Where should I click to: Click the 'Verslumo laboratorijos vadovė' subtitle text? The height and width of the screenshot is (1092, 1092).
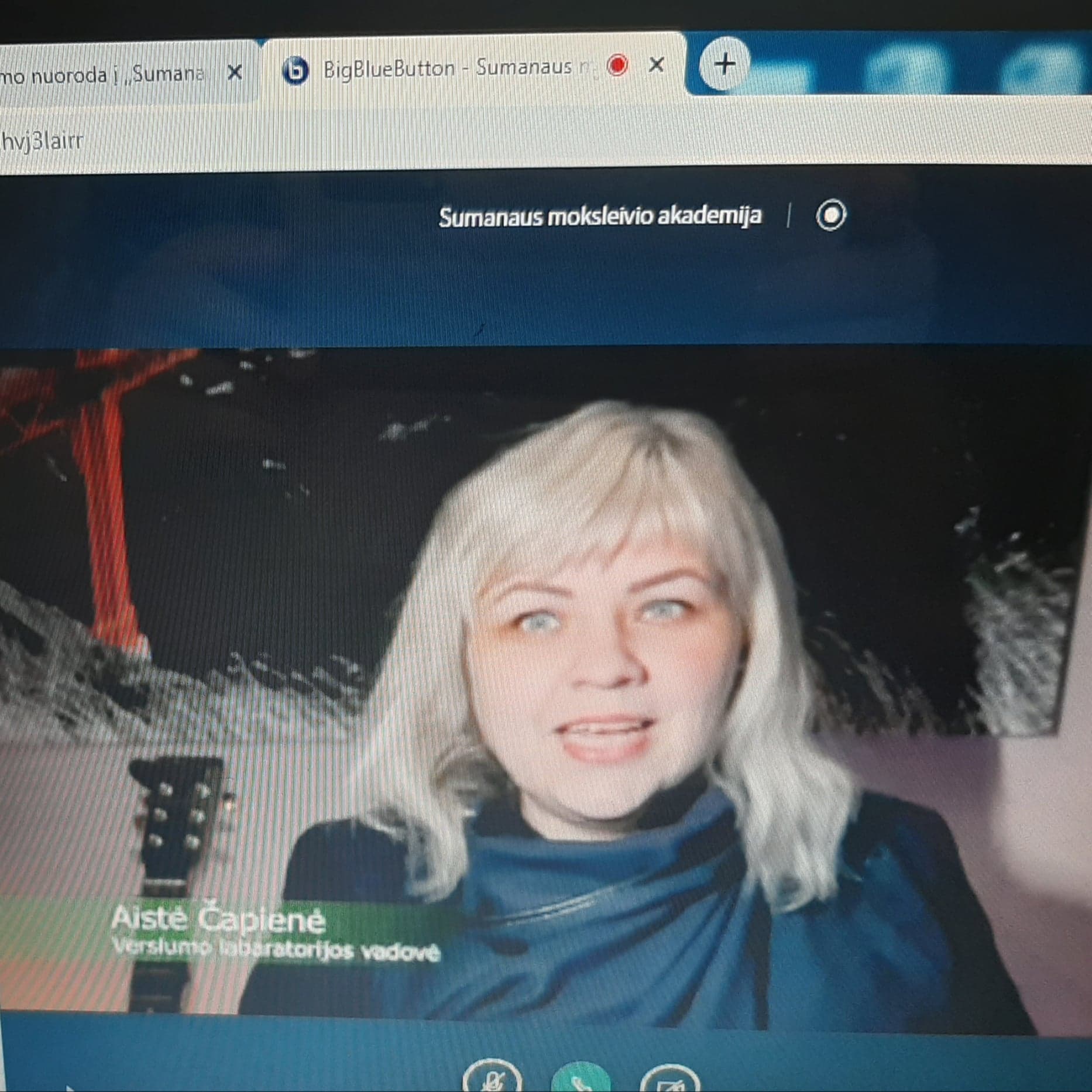point(275,950)
